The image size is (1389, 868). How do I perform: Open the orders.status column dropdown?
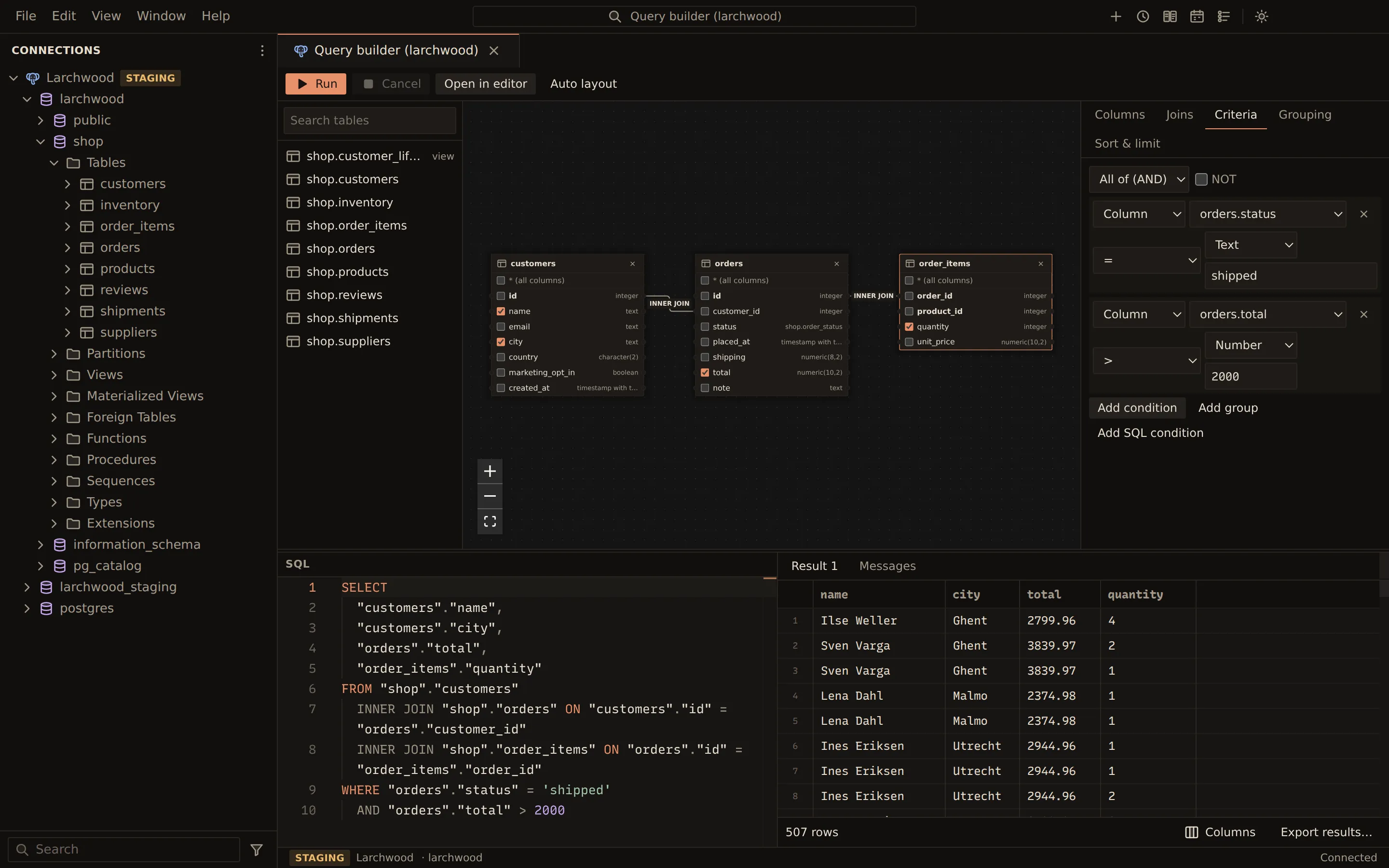(x=1268, y=214)
